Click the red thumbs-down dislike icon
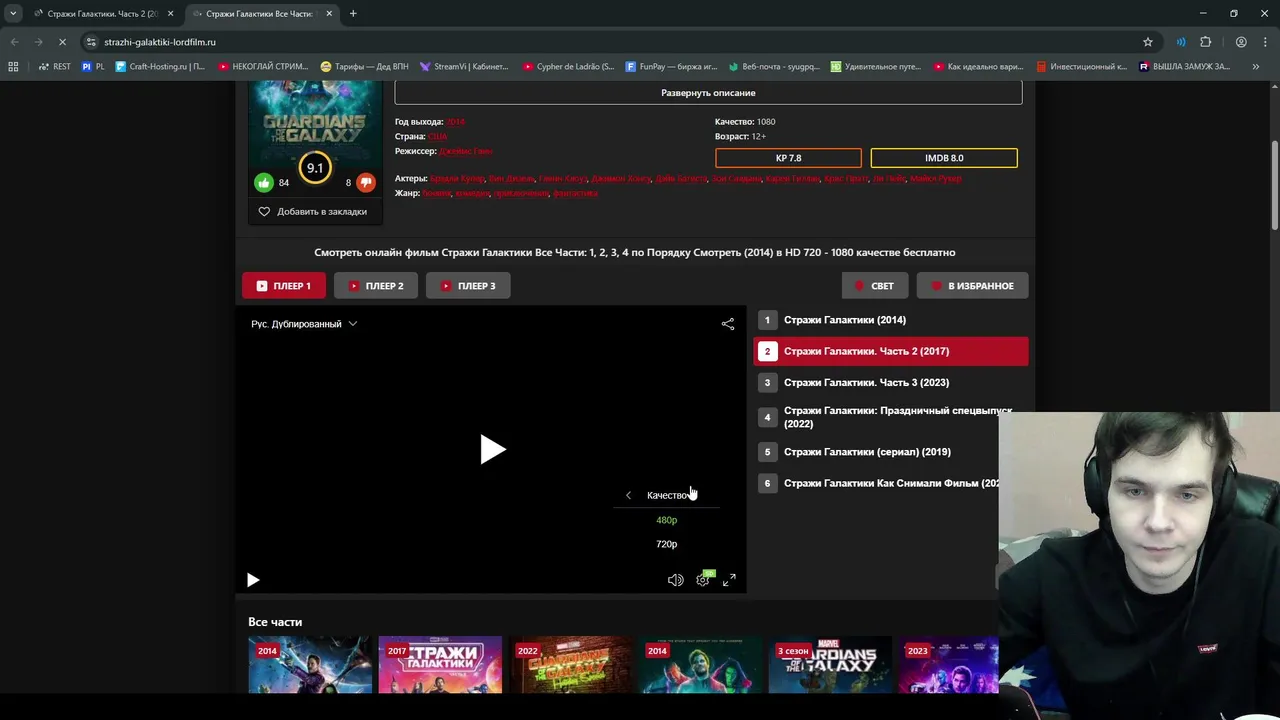The height and width of the screenshot is (720, 1280). 366,182
